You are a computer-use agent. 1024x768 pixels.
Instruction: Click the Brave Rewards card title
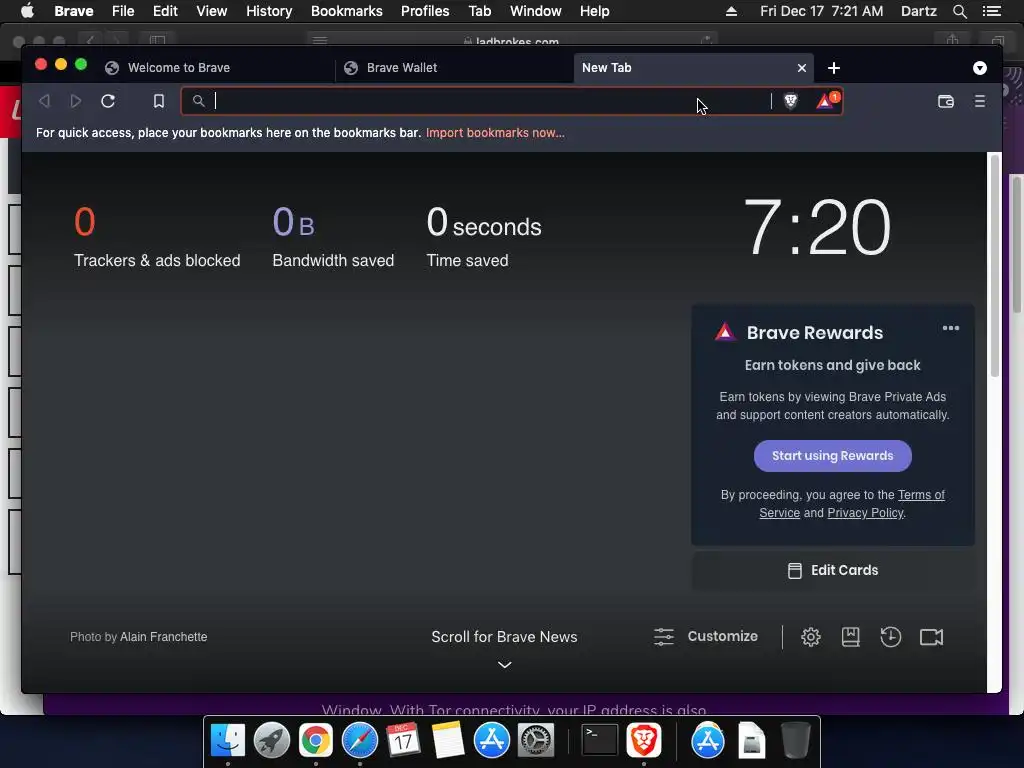tap(814, 332)
